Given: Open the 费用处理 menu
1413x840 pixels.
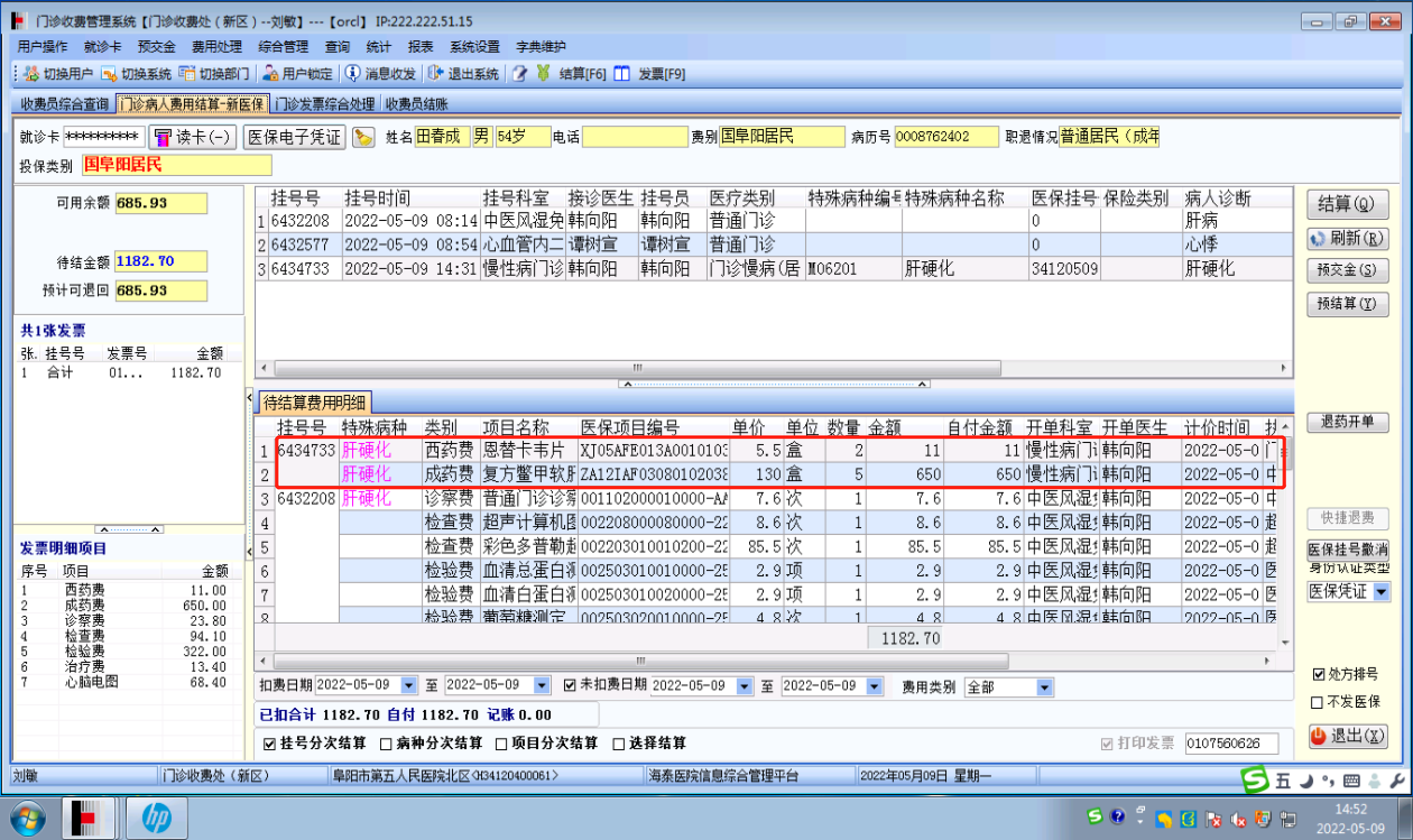Looking at the screenshot, I should tap(217, 47).
